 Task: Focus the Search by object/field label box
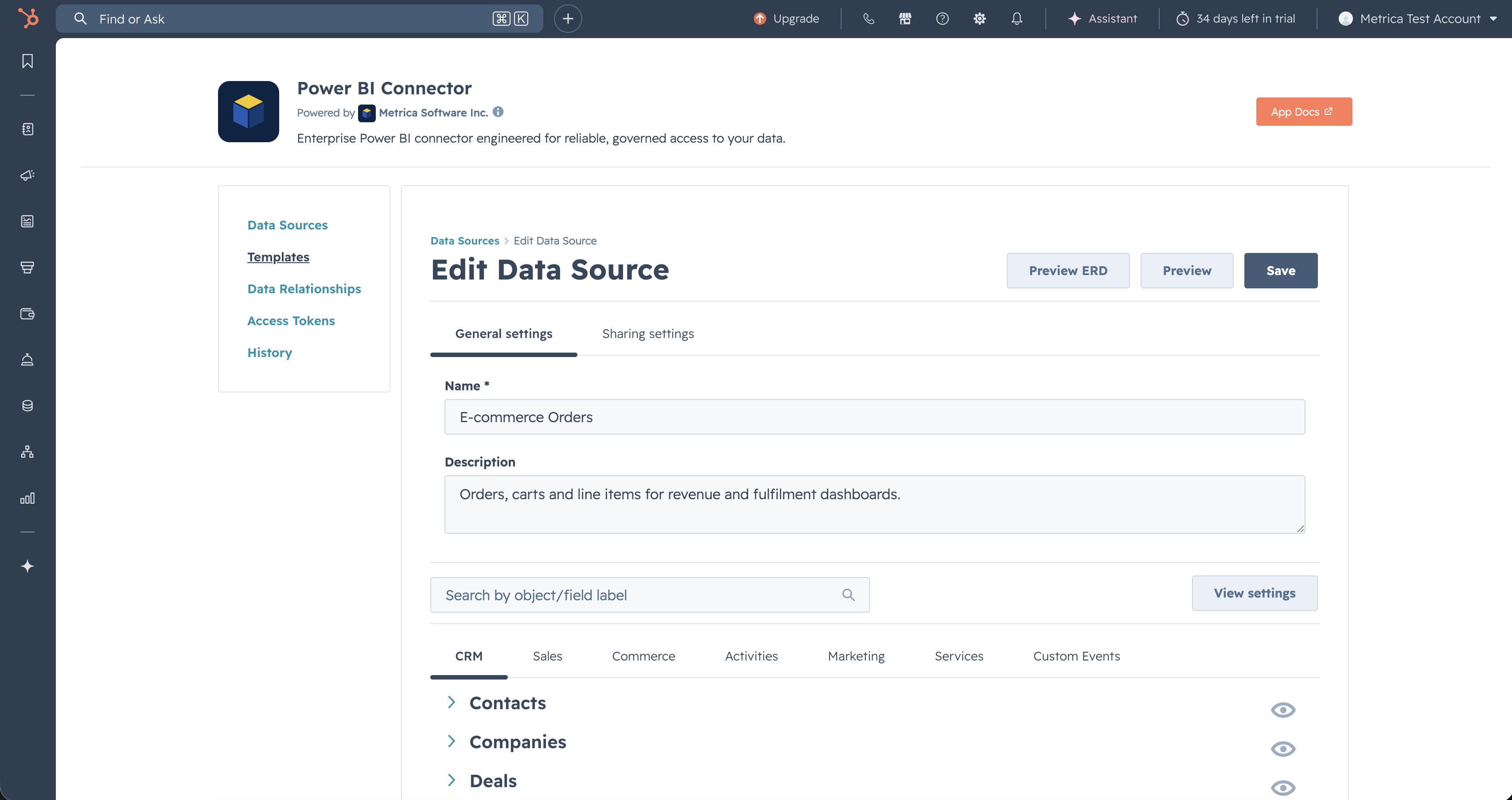point(650,594)
